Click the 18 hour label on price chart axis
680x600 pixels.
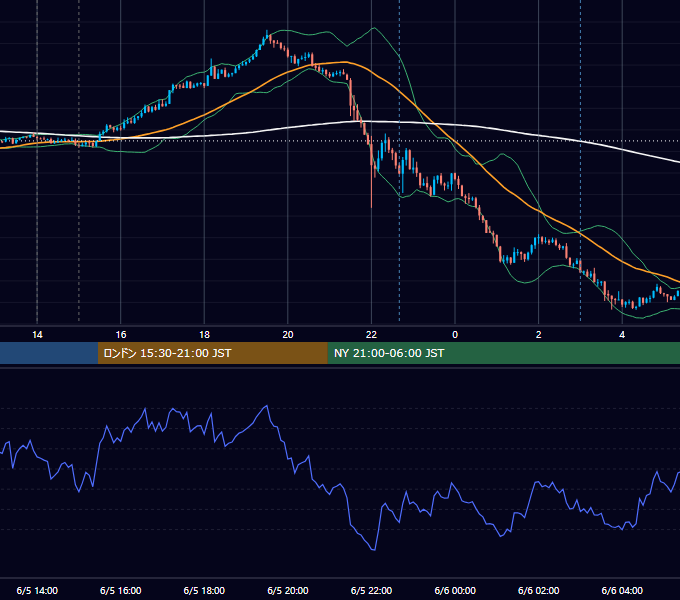[204, 335]
